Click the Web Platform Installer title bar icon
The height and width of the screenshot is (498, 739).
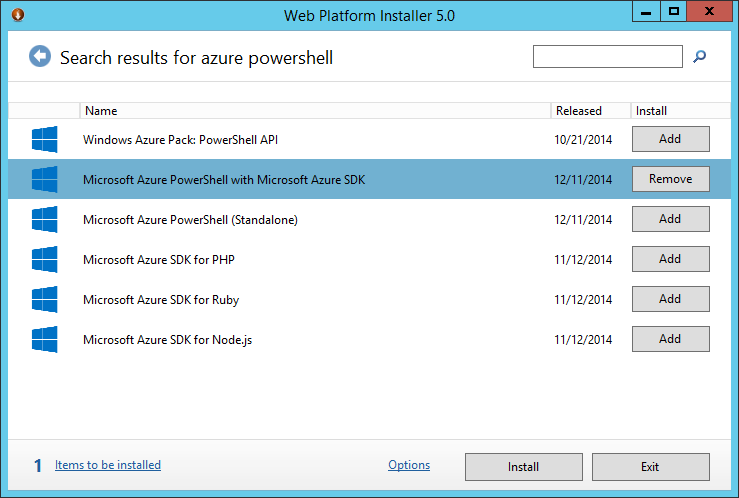16,15
